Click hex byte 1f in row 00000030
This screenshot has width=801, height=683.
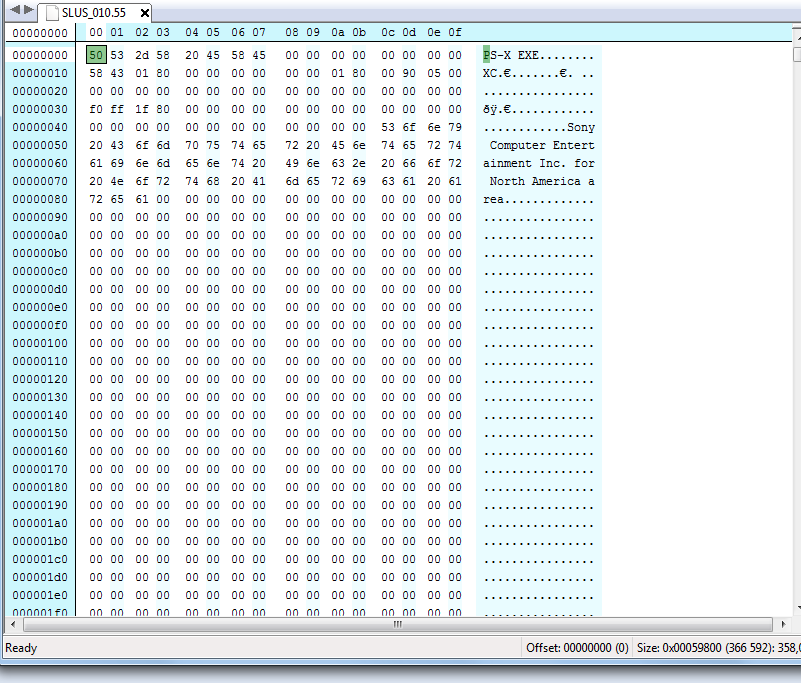pos(142,109)
